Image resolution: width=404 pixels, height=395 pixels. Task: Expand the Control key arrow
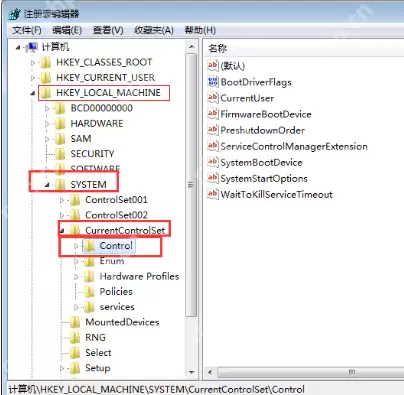76,246
